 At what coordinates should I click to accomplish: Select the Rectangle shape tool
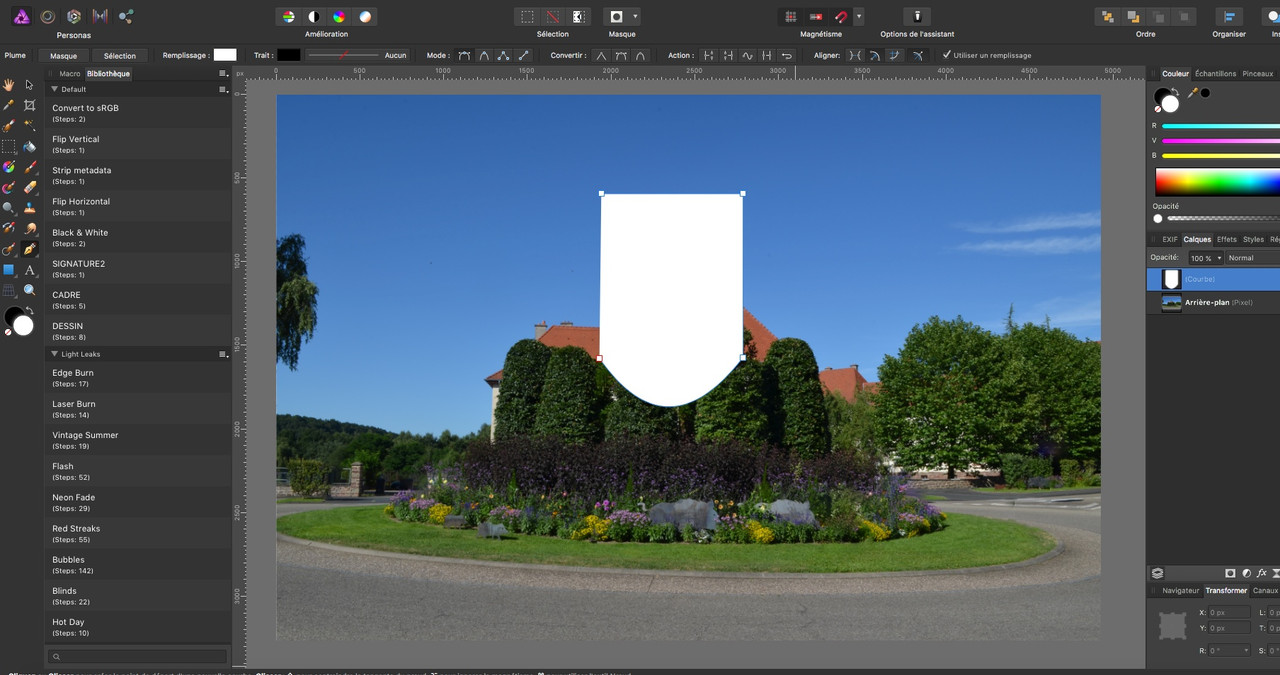(x=9, y=270)
